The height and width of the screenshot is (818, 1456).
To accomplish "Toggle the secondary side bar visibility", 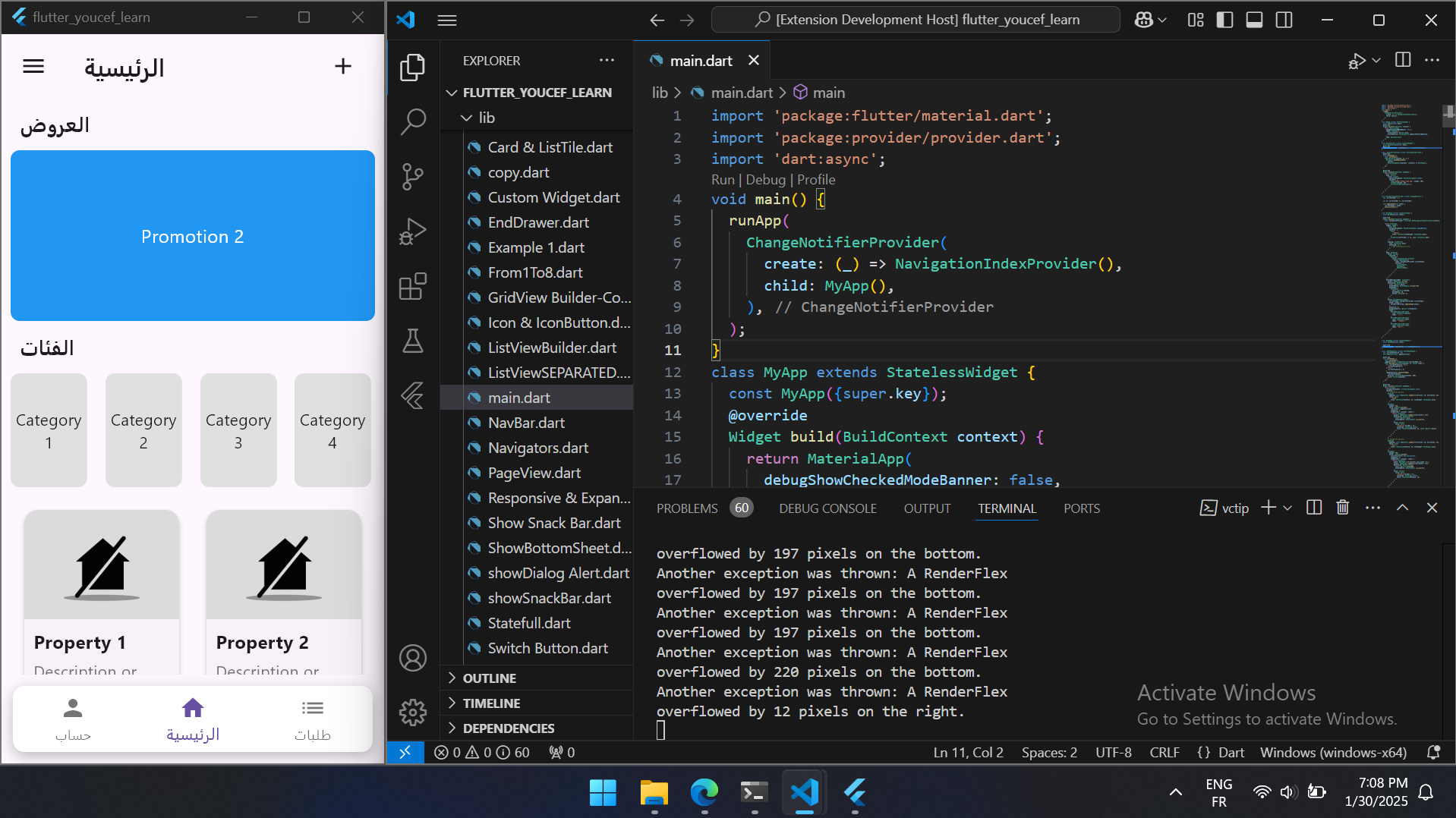I will pyautogui.click(x=1284, y=20).
